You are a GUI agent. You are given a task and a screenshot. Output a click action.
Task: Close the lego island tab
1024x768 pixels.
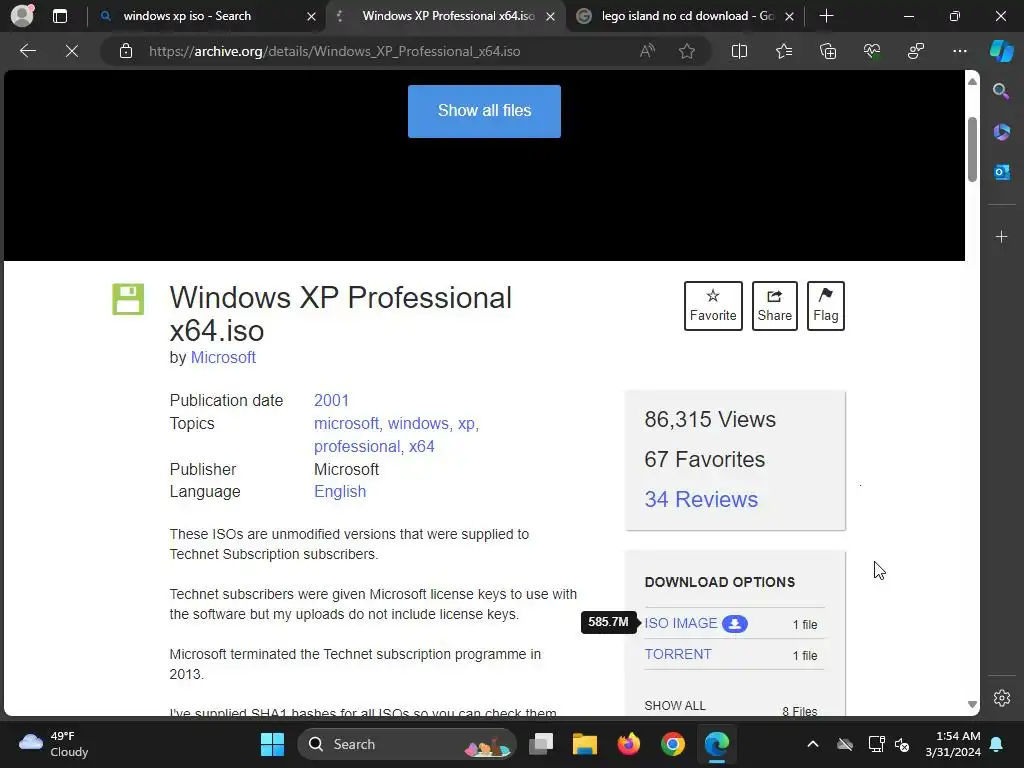tap(790, 16)
